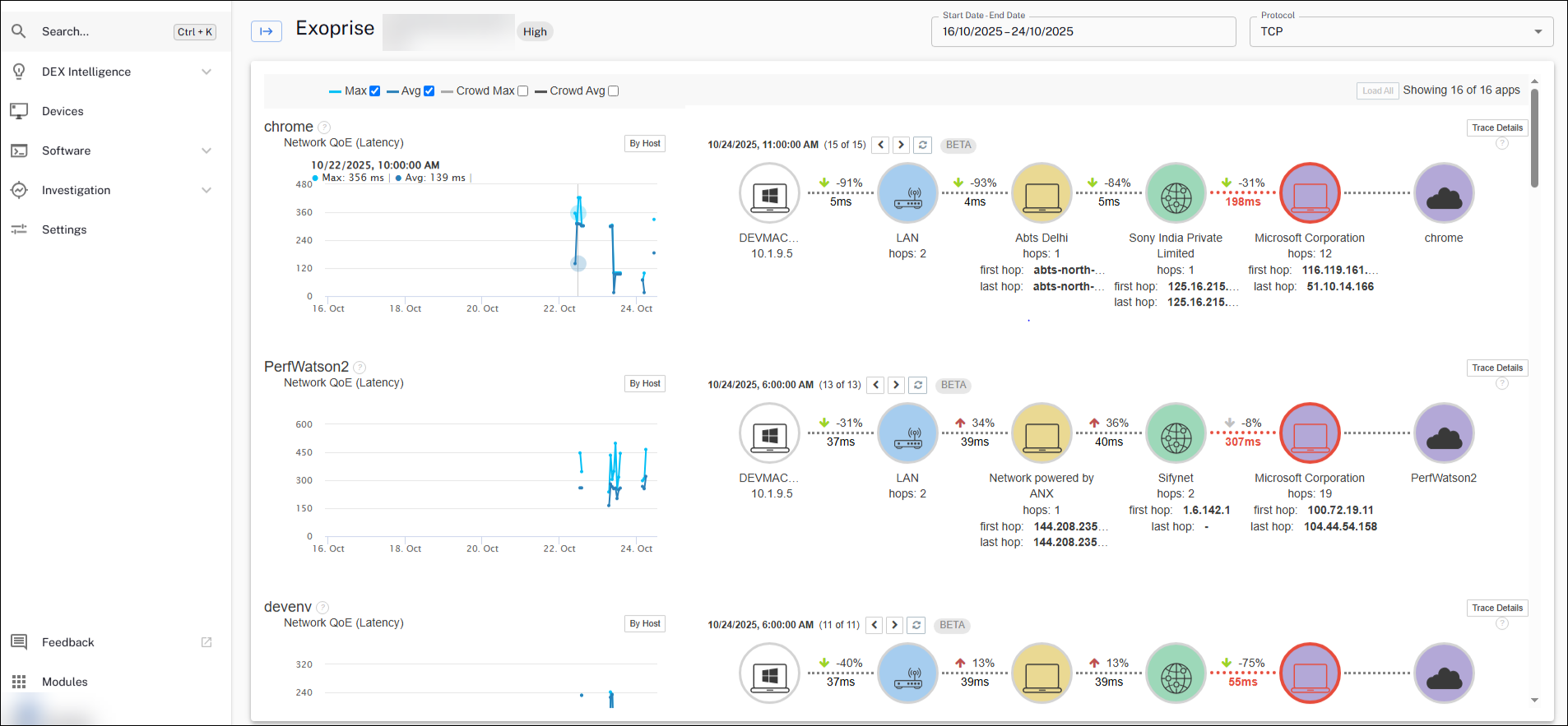Enable the Crowd Max checkbox

pyautogui.click(x=522, y=91)
